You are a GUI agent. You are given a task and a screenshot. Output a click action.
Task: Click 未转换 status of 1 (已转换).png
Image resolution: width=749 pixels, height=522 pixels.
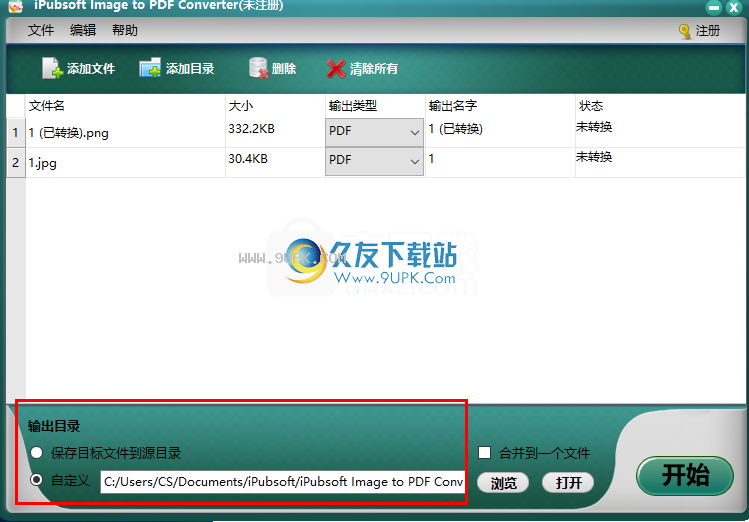(x=594, y=127)
